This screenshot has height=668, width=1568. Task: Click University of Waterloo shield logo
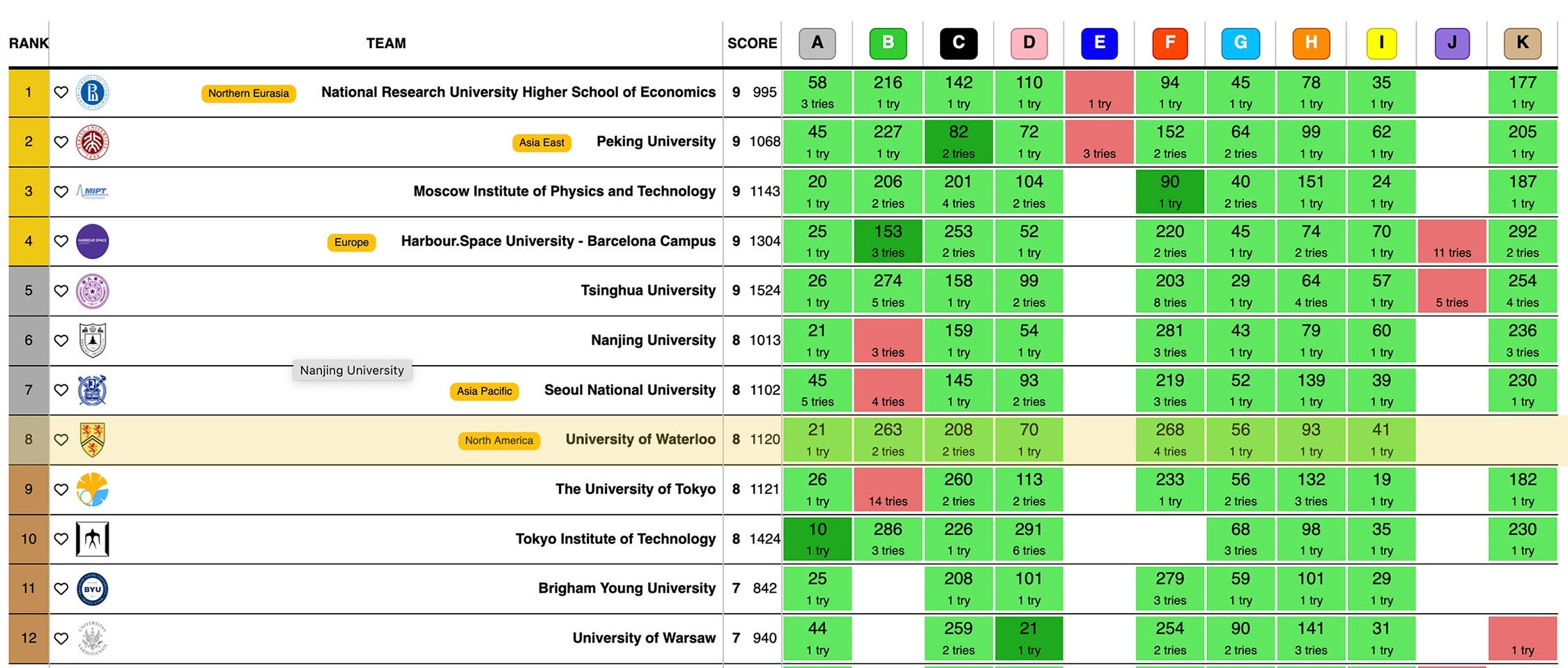click(x=92, y=440)
